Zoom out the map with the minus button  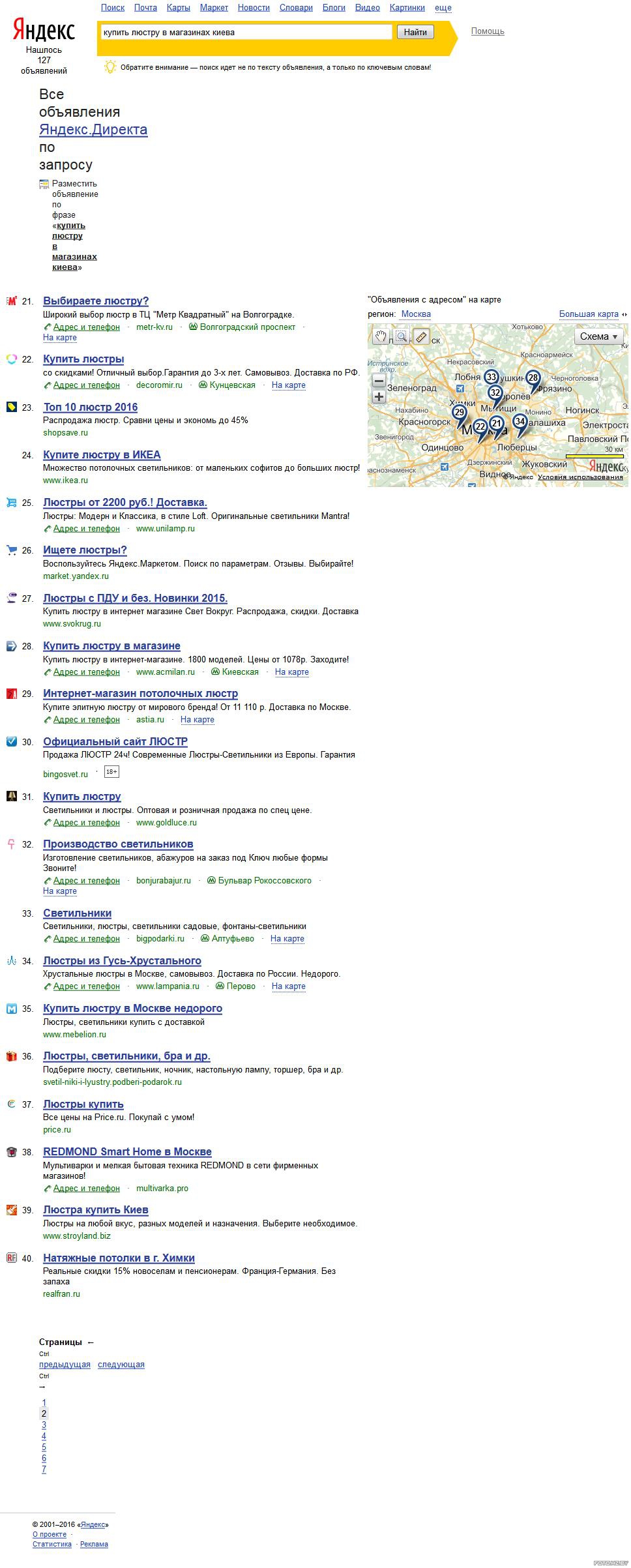coord(379,381)
